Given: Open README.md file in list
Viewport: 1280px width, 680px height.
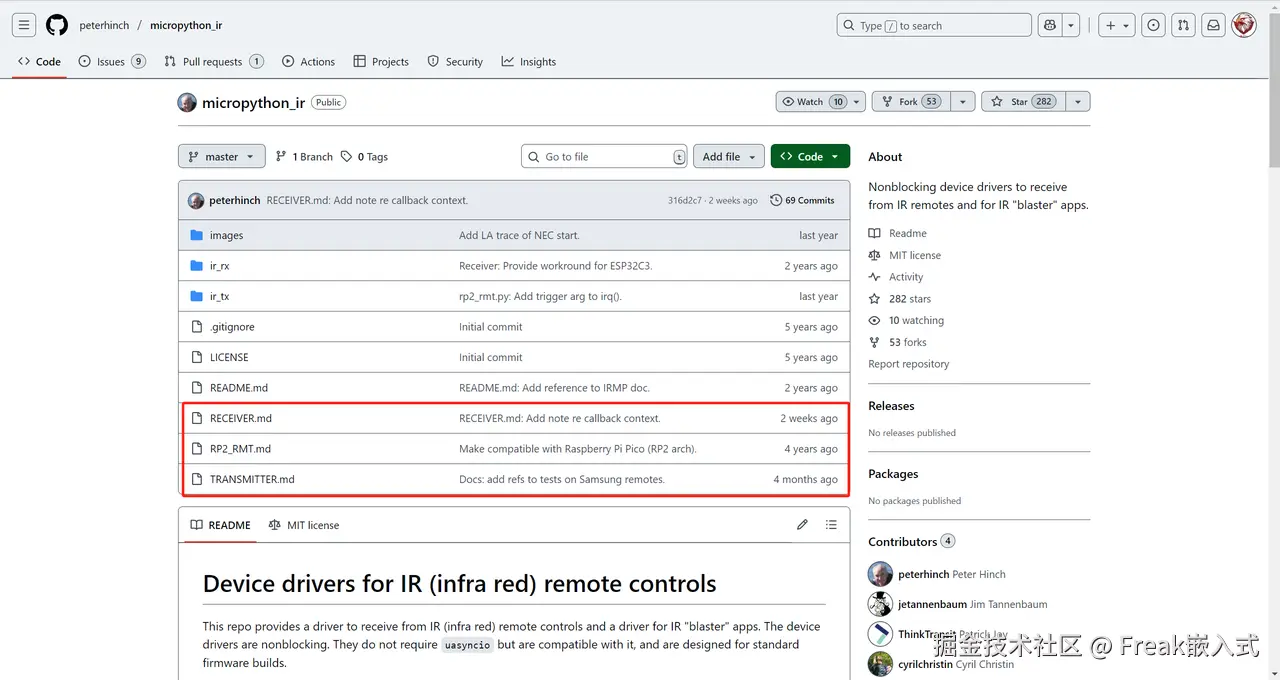Looking at the screenshot, I should 239,388.
